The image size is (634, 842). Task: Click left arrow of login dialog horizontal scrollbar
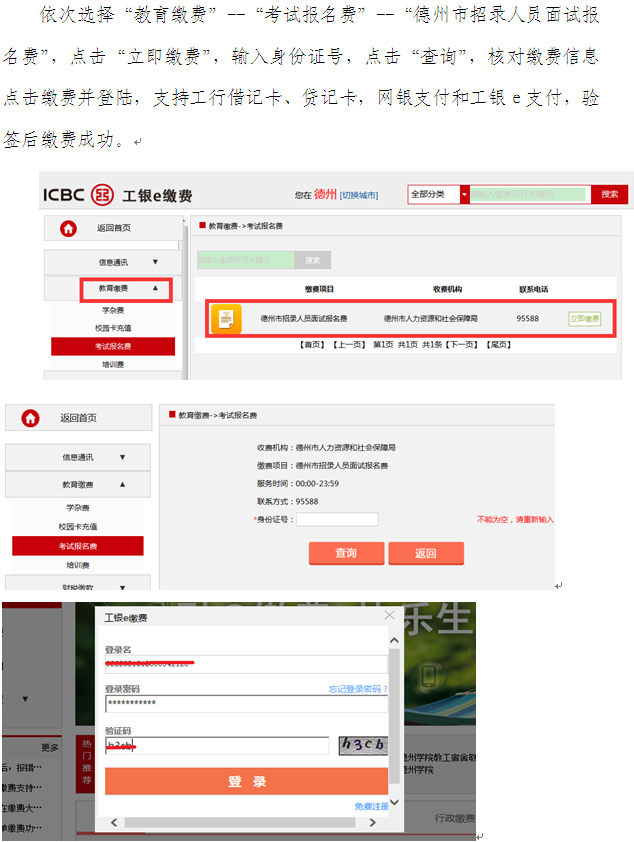coord(114,822)
